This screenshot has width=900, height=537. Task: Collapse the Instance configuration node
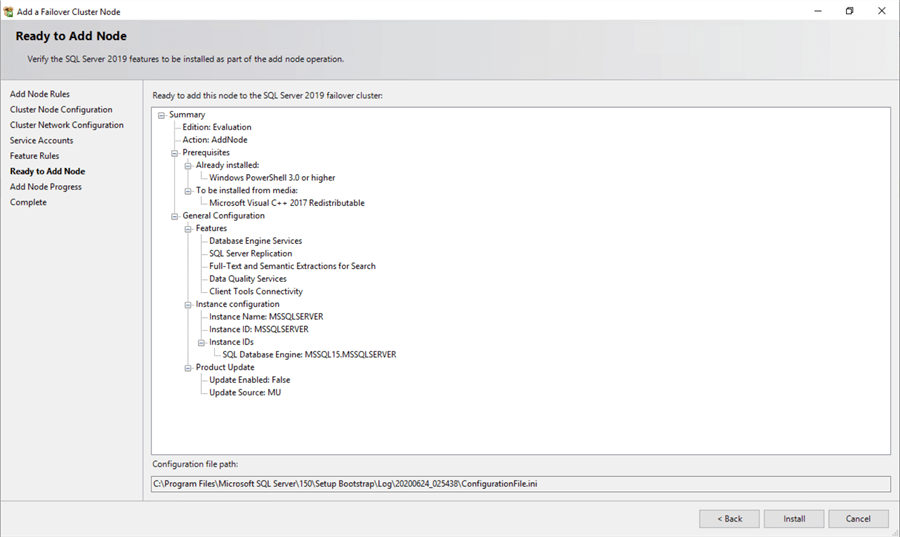point(188,305)
